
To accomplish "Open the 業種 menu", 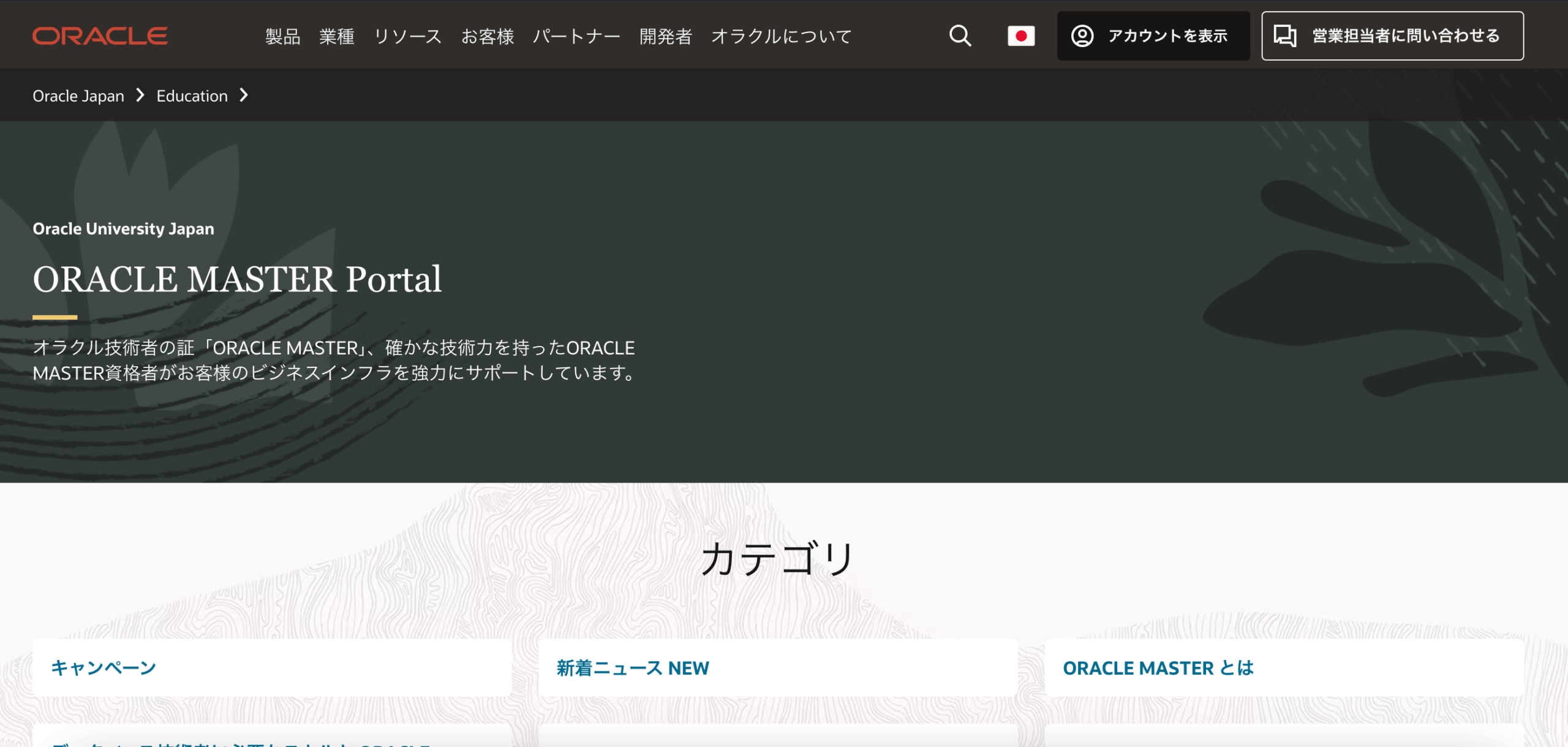I will point(337,37).
